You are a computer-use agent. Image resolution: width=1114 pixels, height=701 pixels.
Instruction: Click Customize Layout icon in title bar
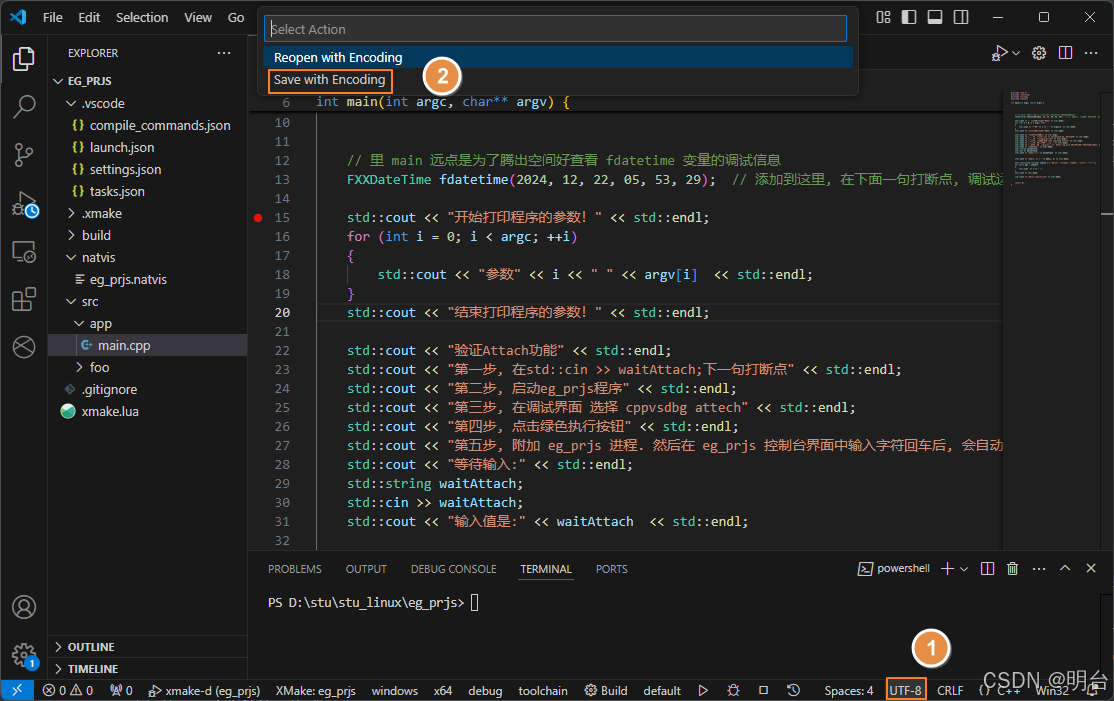(883, 17)
